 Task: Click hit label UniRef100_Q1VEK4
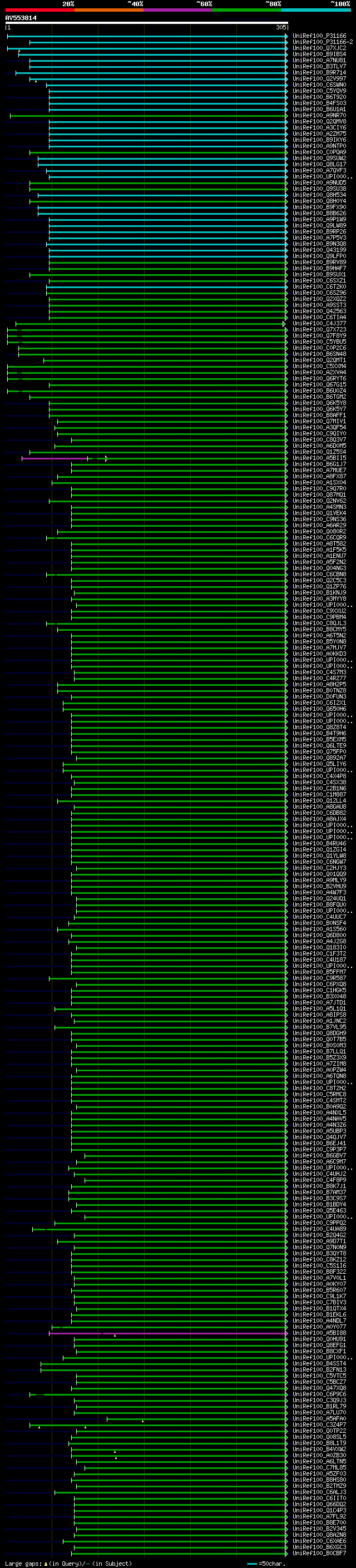coord(319,513)
